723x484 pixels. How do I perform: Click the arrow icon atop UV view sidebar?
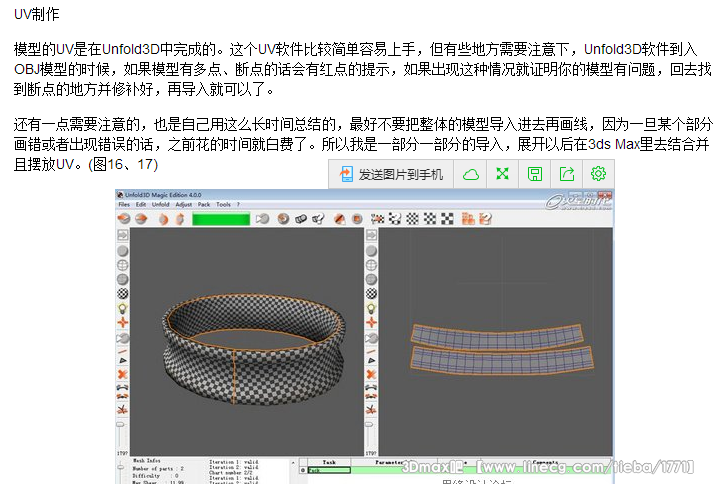pos(371,235)
